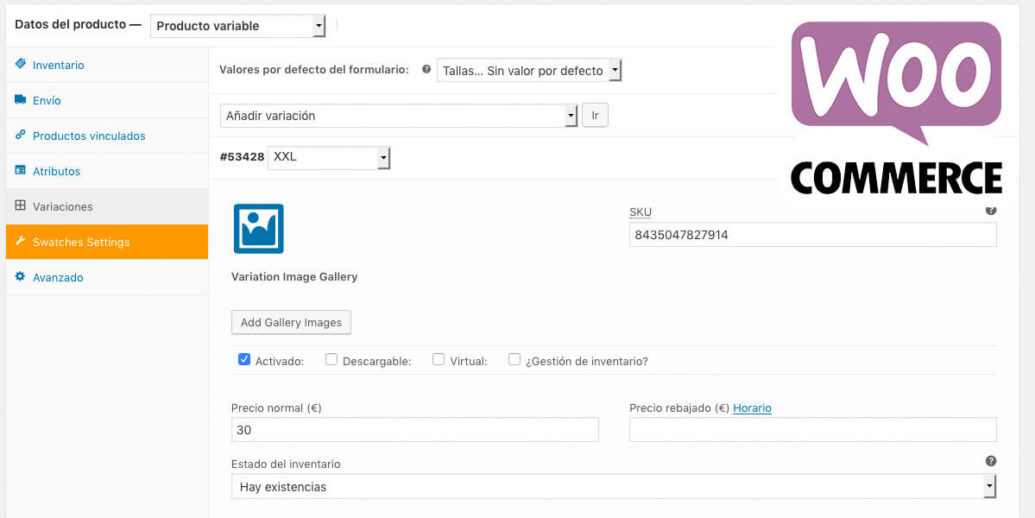Screen dimensions: 1035x518
Task: Click the Avanzado gear icon
Action: click(x=20, y=277)
